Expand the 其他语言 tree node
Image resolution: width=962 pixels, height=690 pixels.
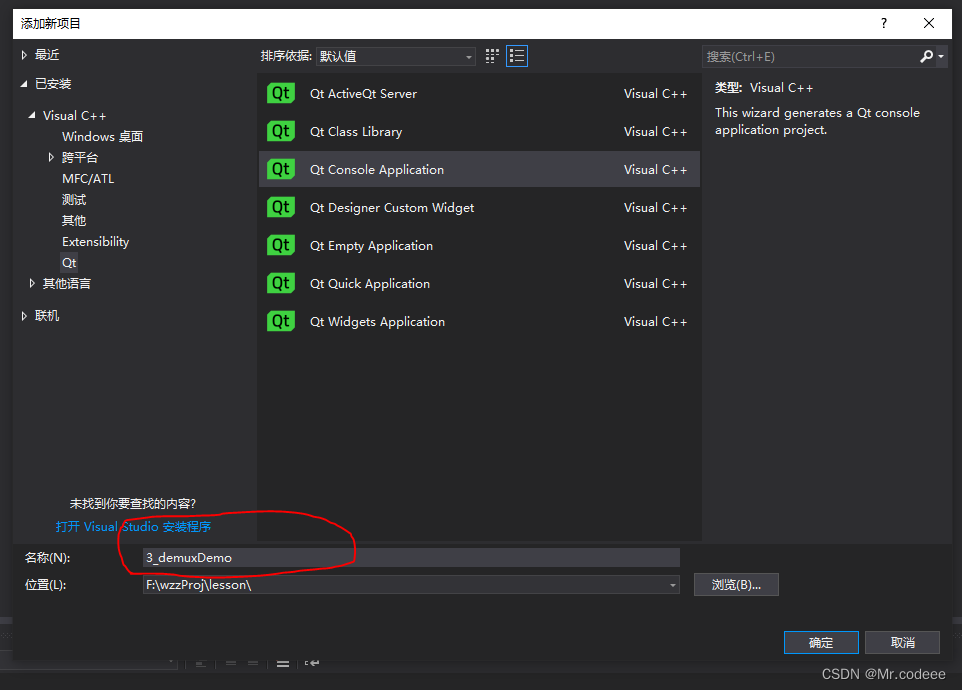pyautogui.click(x=32, y=283)
